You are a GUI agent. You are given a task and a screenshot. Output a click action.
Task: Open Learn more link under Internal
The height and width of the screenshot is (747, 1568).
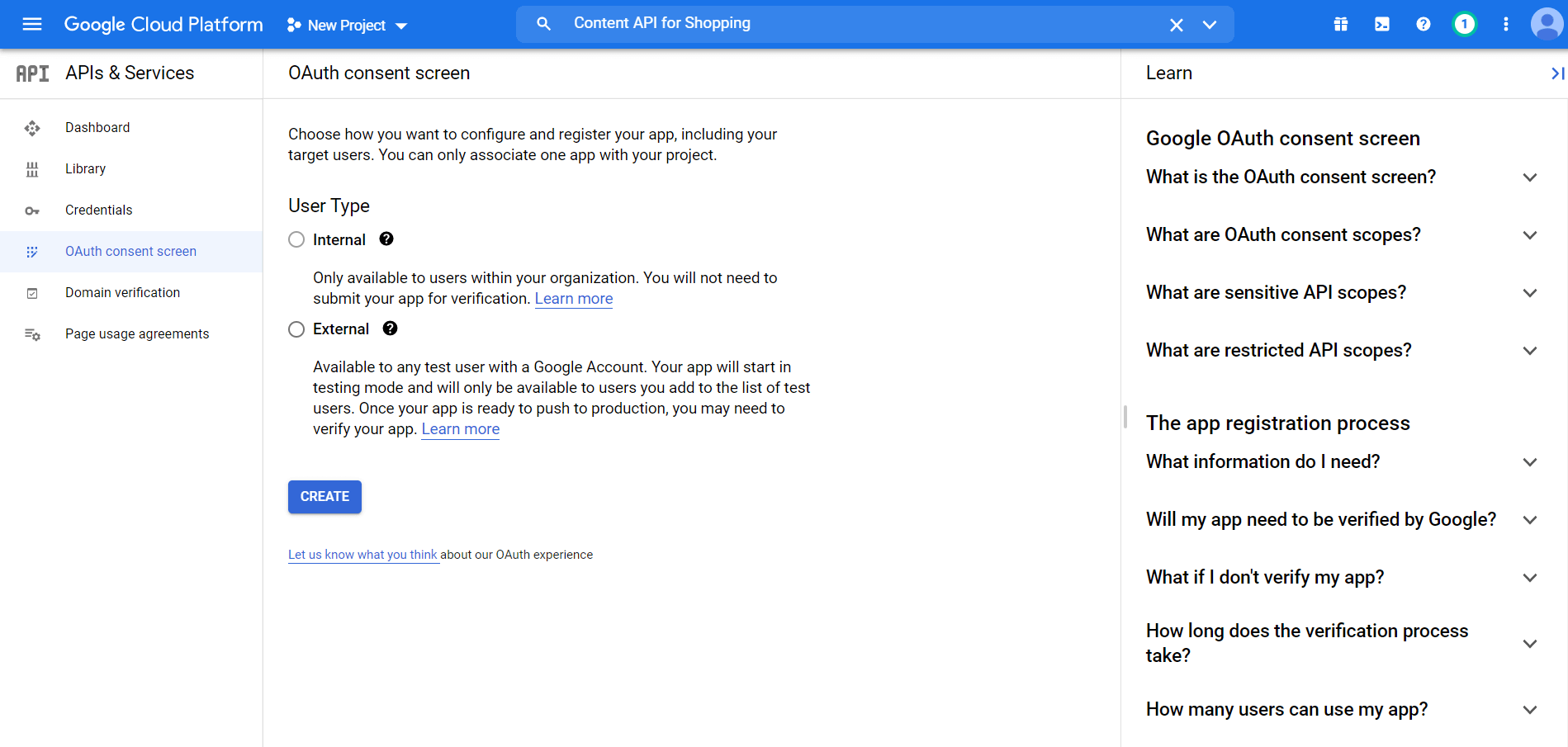574,299
